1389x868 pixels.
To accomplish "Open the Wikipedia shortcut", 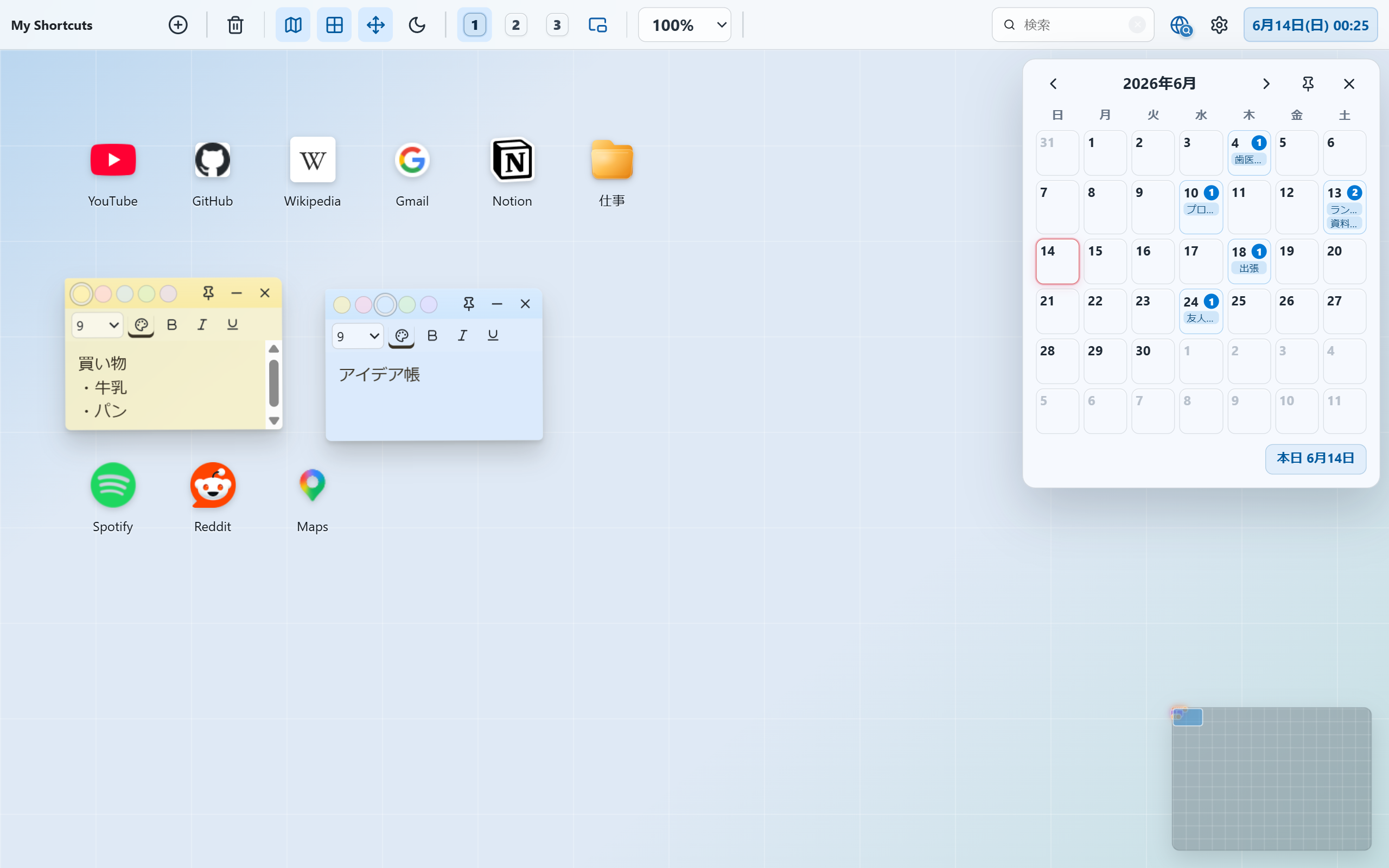I will point(312,172).
